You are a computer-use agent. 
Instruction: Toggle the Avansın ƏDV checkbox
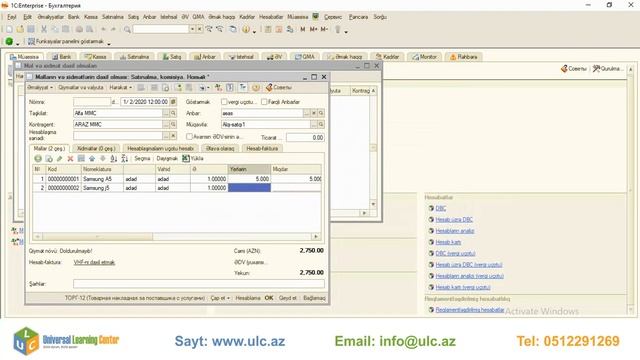pos(189,136)
